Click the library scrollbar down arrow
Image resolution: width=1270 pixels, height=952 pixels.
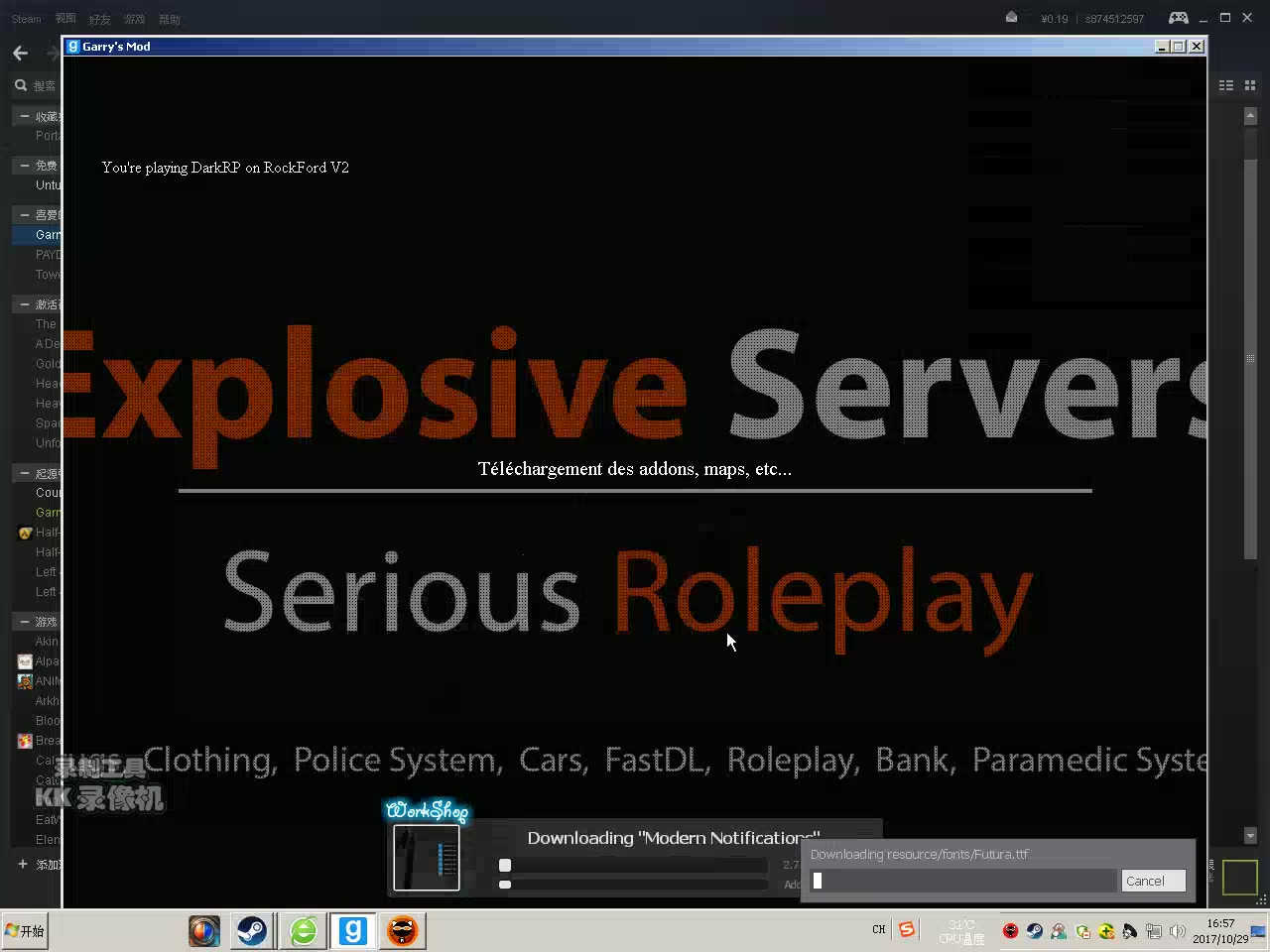coord(1250,836)
